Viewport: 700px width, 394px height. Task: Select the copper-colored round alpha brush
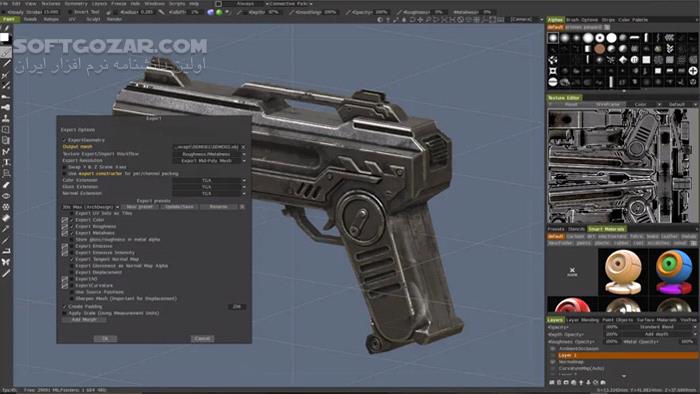tap(600, 49)
